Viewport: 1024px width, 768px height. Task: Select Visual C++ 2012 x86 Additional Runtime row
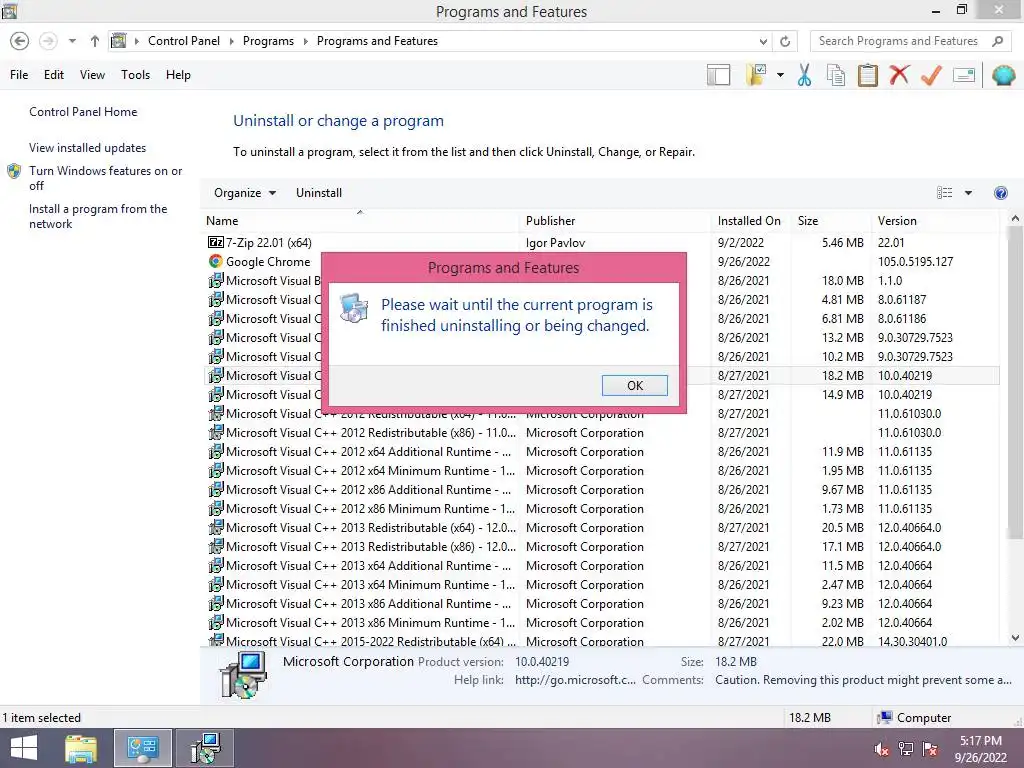pyautogui.click(x=601, y=489)
